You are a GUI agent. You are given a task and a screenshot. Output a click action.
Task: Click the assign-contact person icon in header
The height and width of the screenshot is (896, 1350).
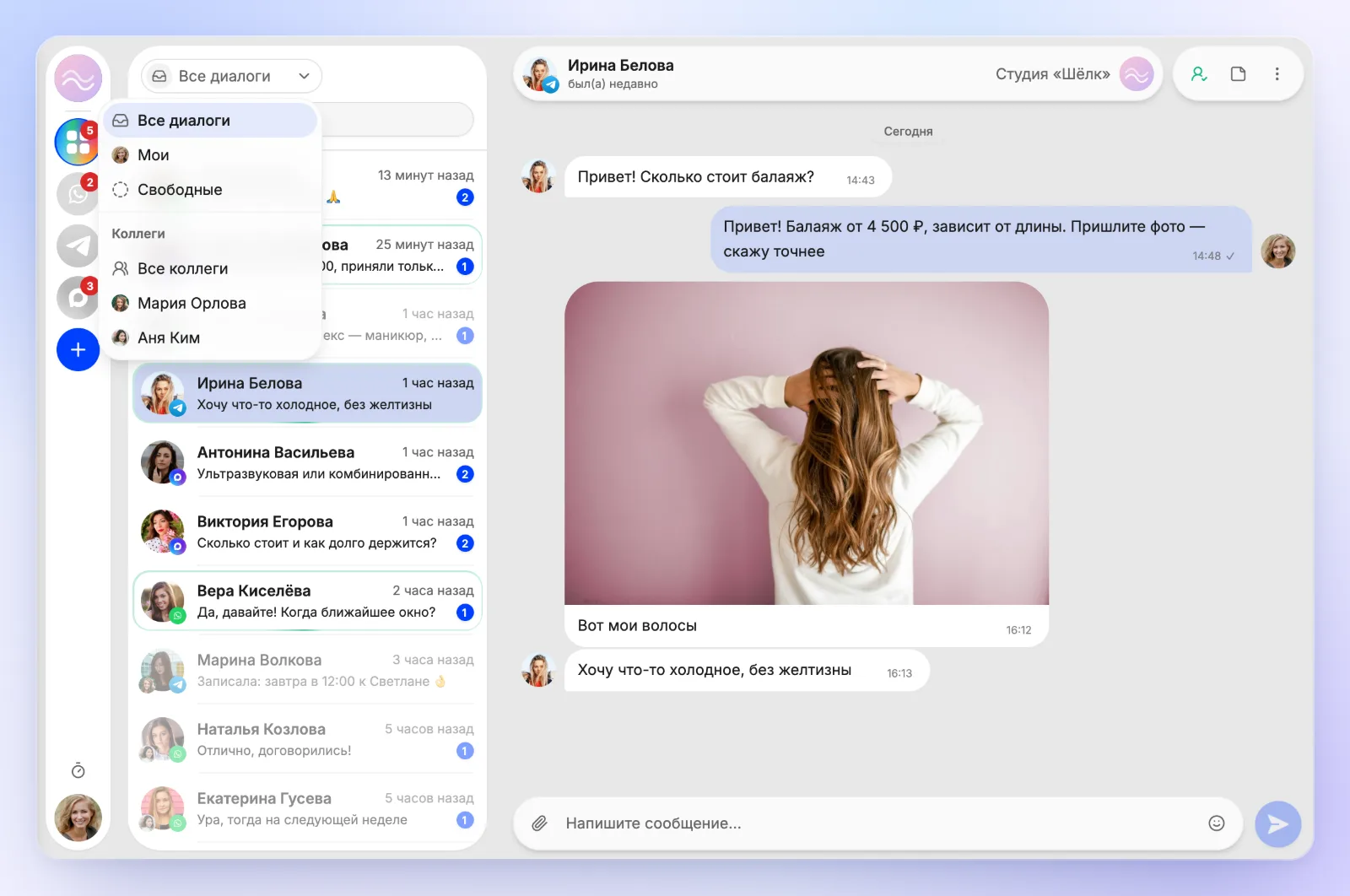coord(1199,74)
